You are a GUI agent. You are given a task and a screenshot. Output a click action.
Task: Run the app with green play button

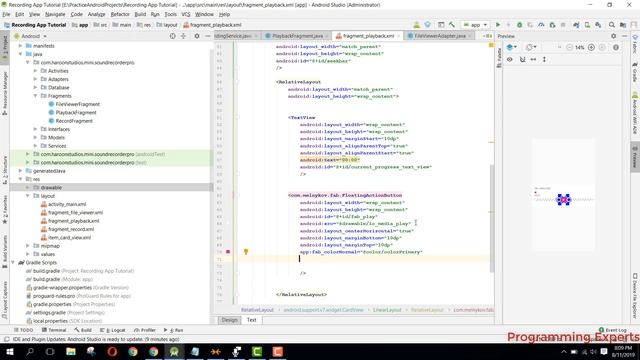[x=498, y=25]
